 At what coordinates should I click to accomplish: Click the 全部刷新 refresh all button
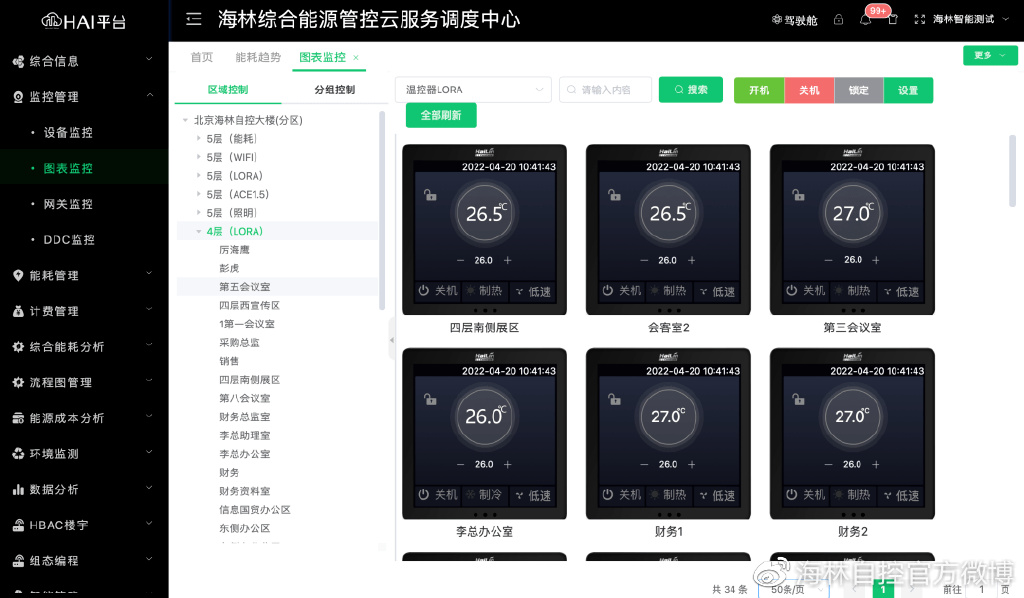click(441, 116)
